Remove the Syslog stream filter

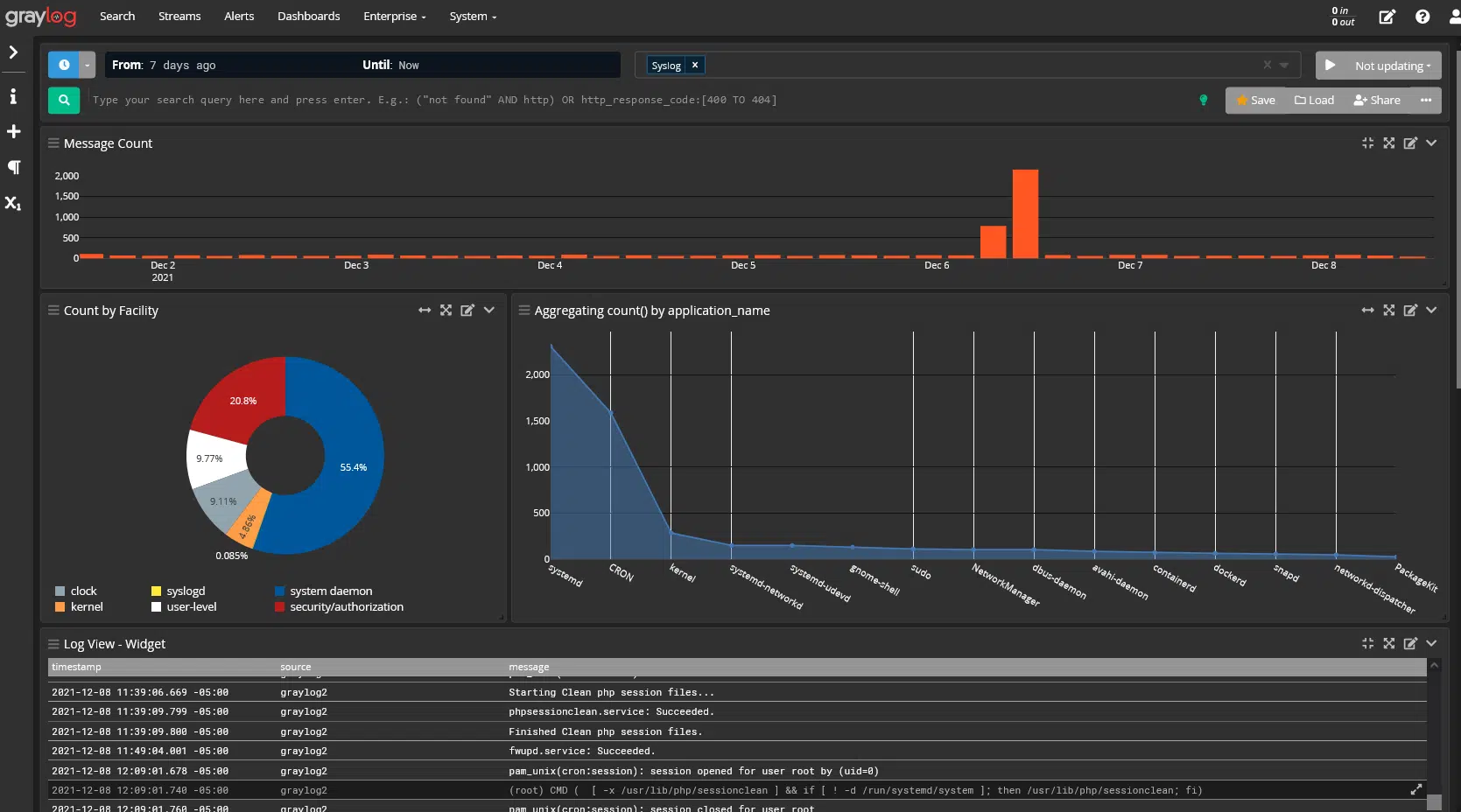(x=694, y=65)
